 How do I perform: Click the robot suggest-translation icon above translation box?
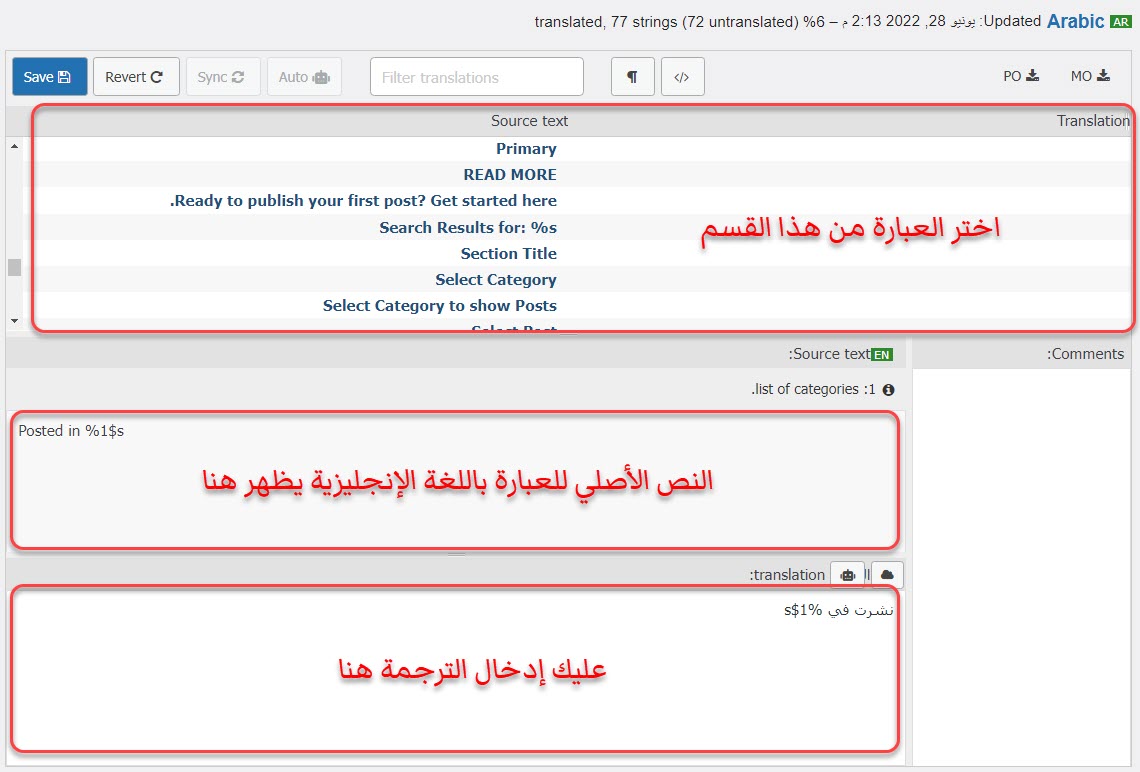pos(848,575)
